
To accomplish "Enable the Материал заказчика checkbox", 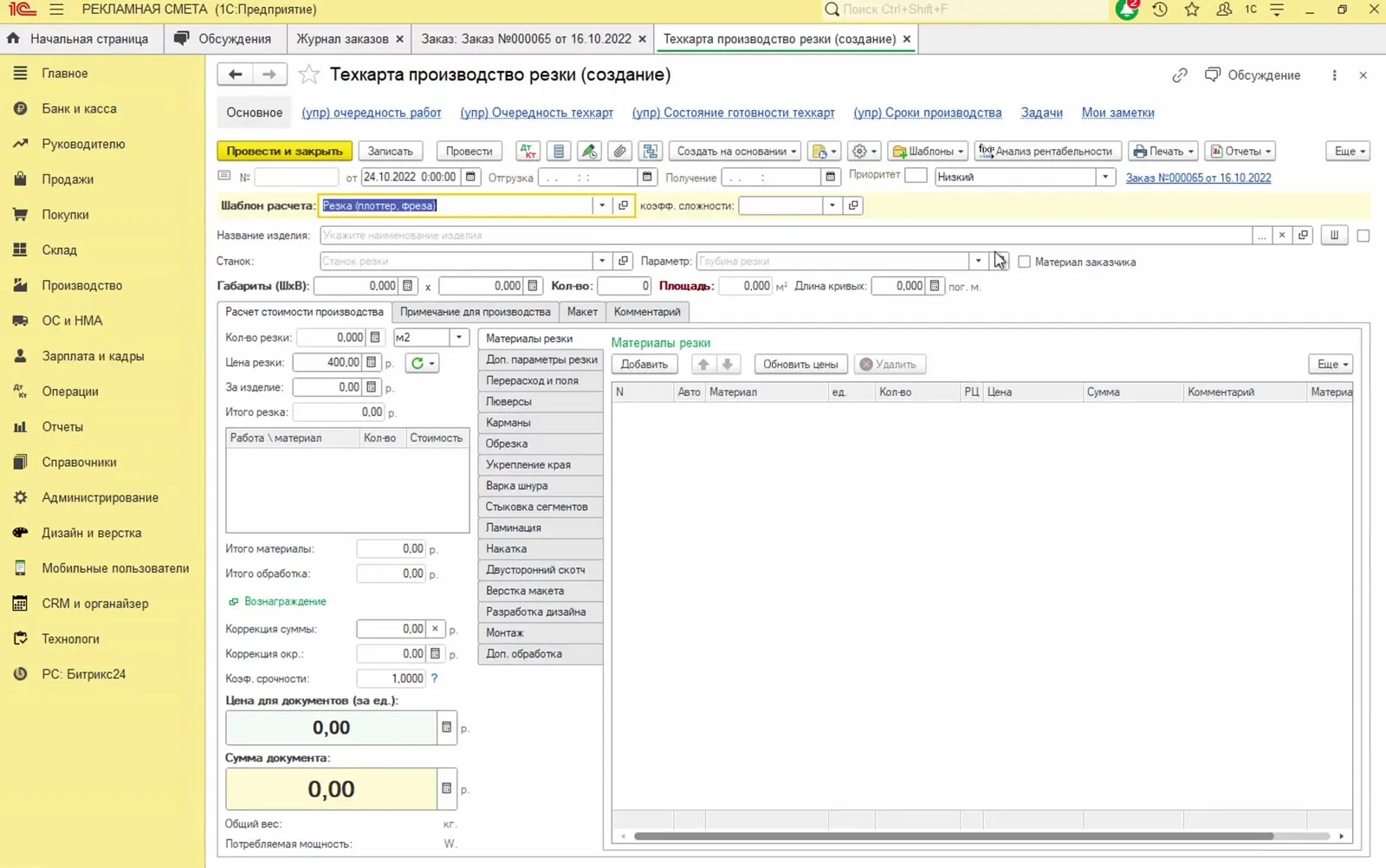I will tap(1024, 262).
